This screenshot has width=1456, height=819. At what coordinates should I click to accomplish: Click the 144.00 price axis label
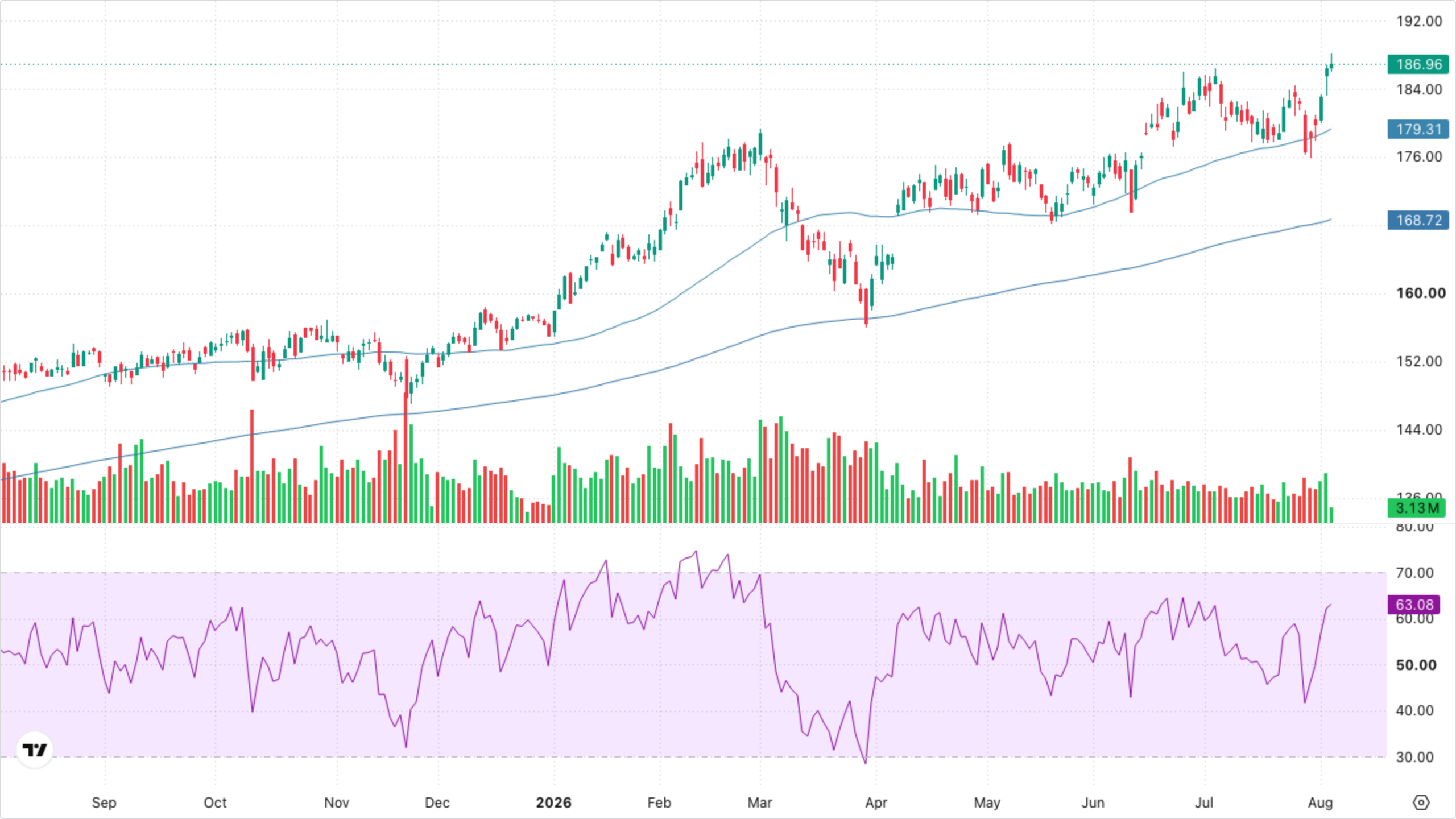[1420, 430]
